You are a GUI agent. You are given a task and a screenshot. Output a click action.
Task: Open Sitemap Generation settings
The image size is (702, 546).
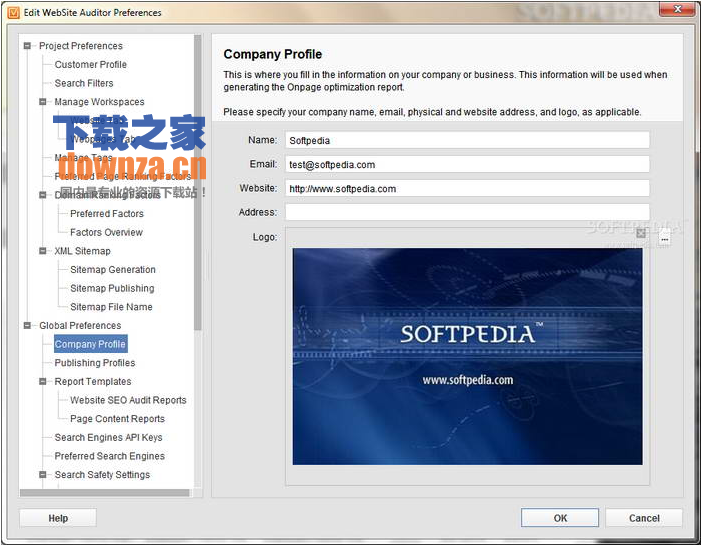click(x=113, y=269)
